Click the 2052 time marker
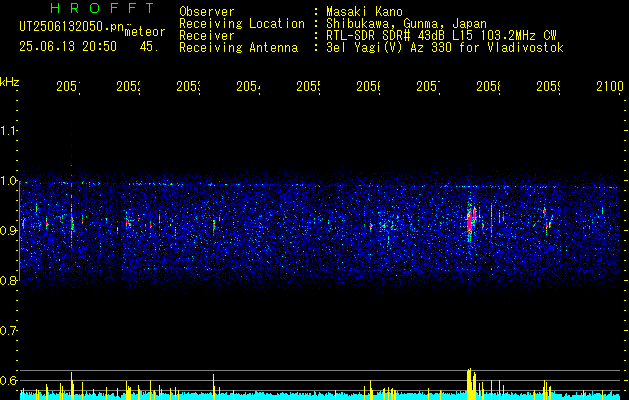The image size is (629, 400). [x=128, y=86]
